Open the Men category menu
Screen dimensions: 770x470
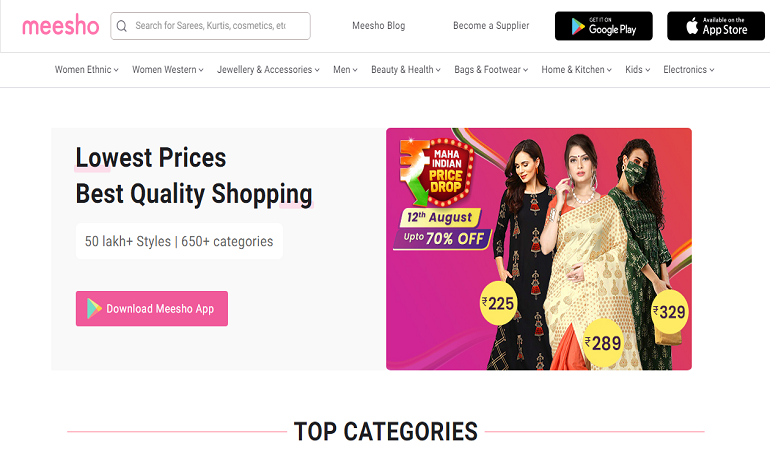click(x=345, y=70)
